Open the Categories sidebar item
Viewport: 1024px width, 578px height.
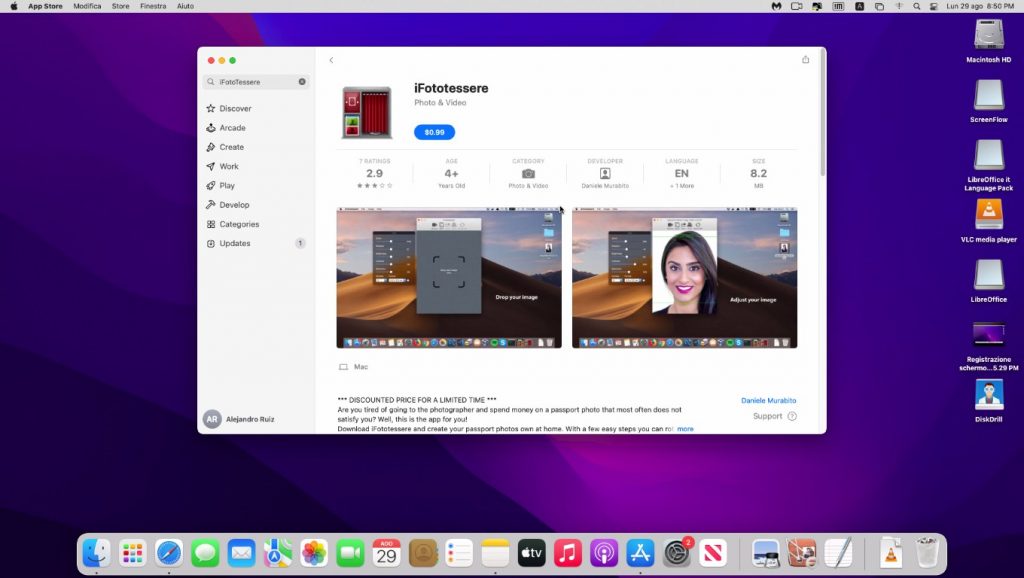(239, 224)
